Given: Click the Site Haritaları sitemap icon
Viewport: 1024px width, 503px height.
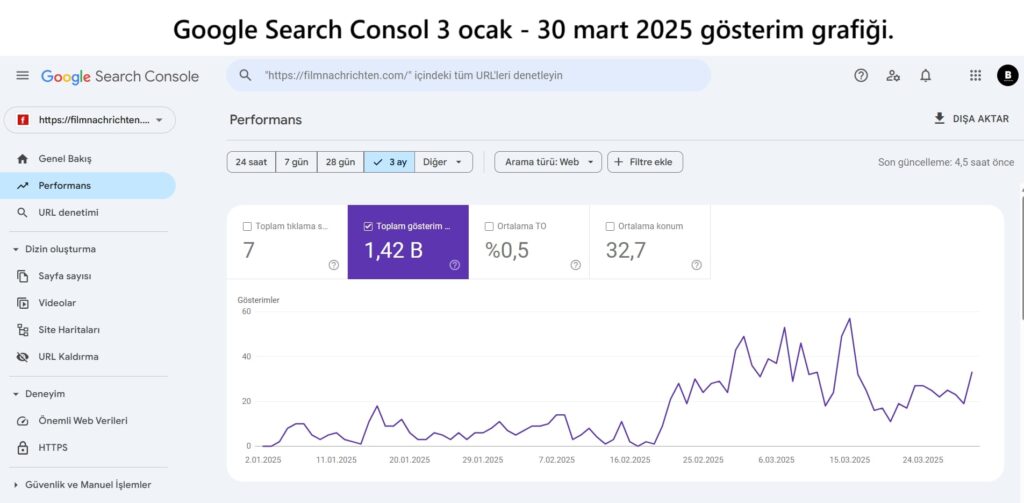Looking at the screenshot, I should coord(23,330).
